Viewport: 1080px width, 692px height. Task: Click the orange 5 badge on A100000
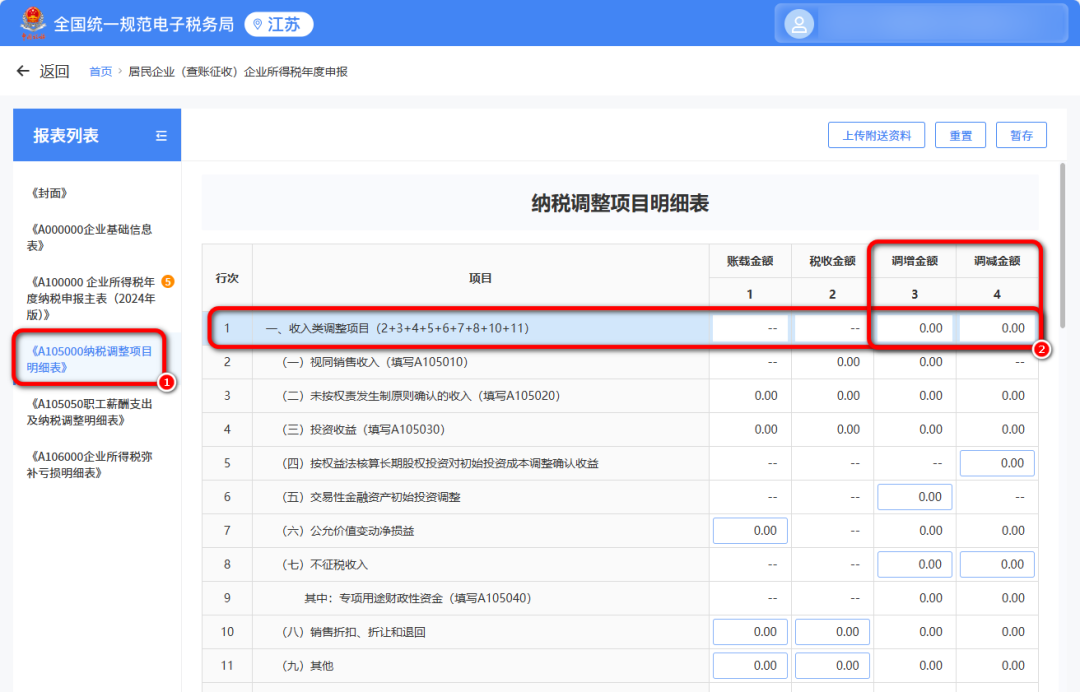coord(167,282)
